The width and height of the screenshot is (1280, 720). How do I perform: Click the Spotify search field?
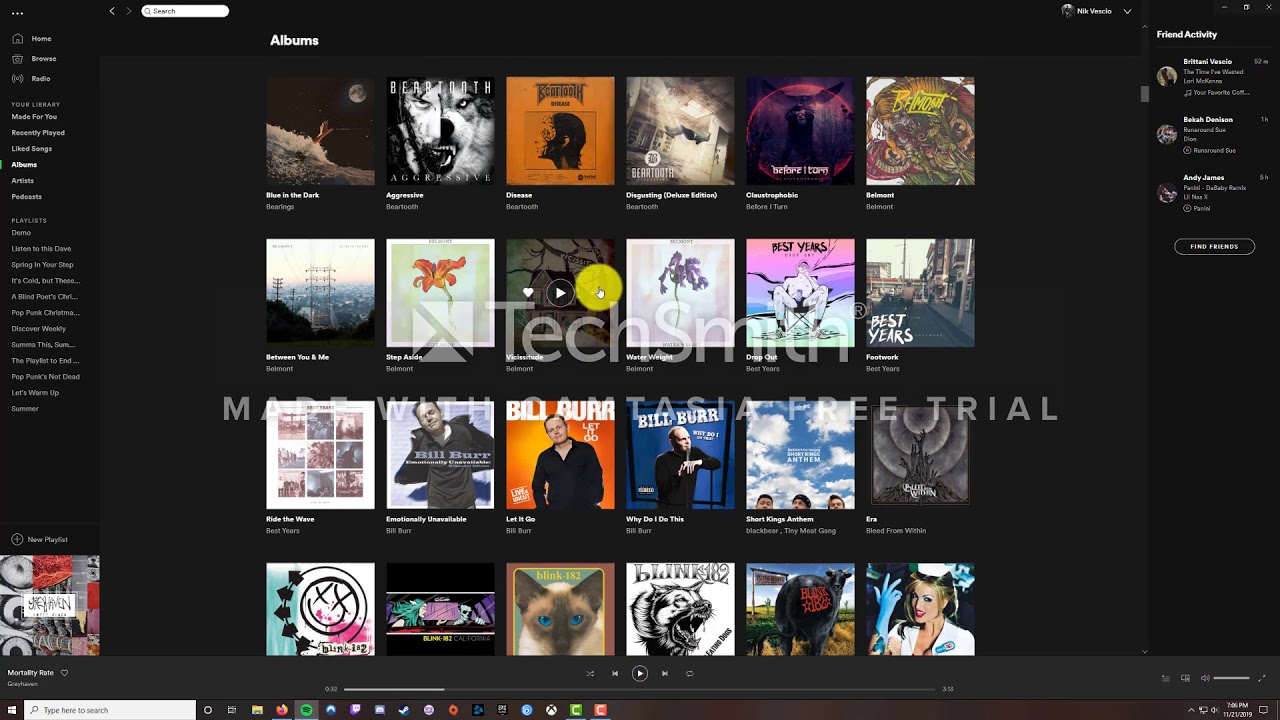click(185, 11)
